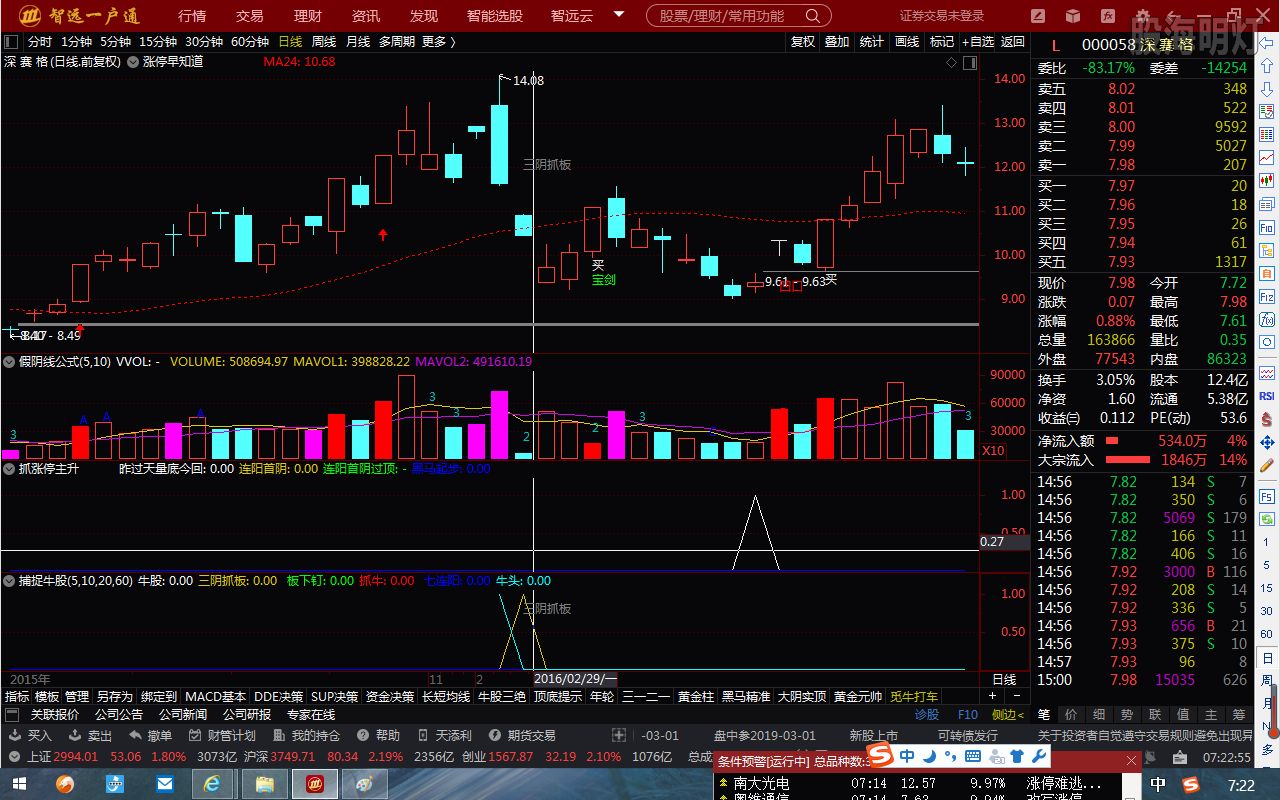Switch to the 日线 period tab
This screenshot has width=1280, height=800.
click(291, 42)
